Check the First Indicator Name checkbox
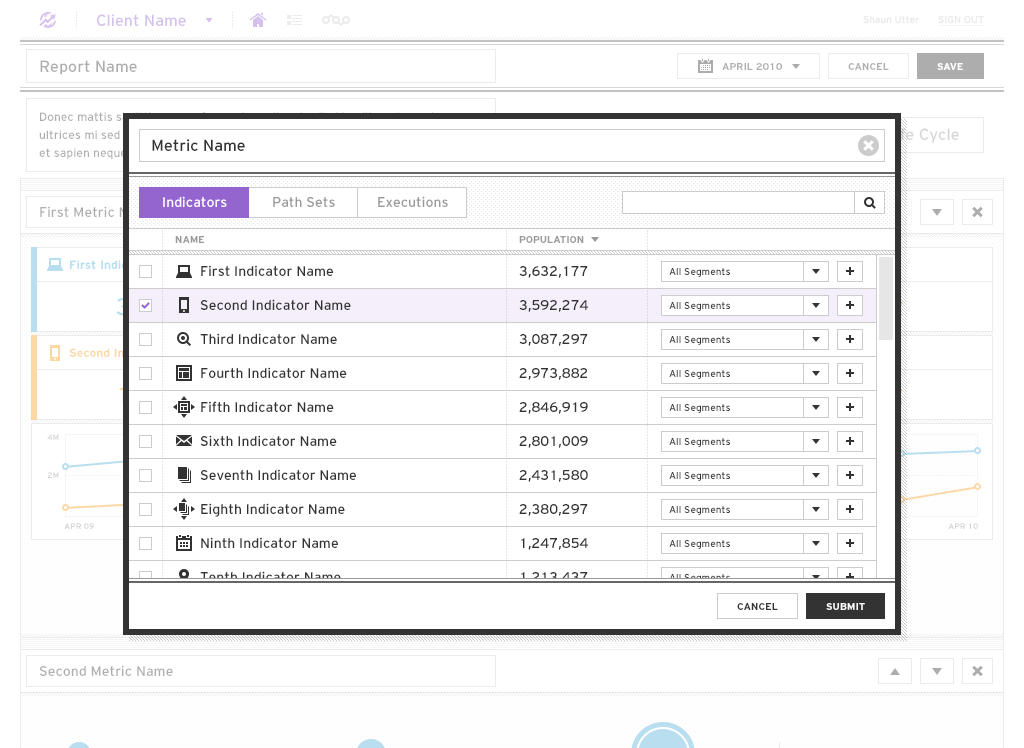Screen dimensions: 1024x748 [146, 272]
